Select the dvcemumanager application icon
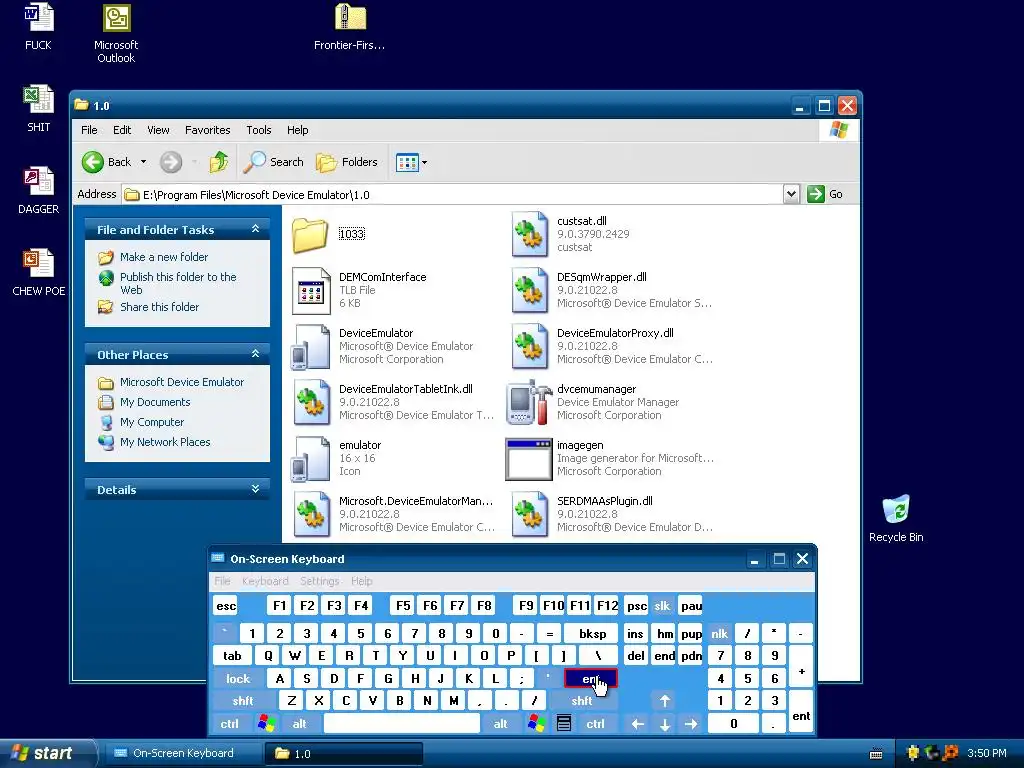Screen dimensions: 1024x768 coord(530,402)
